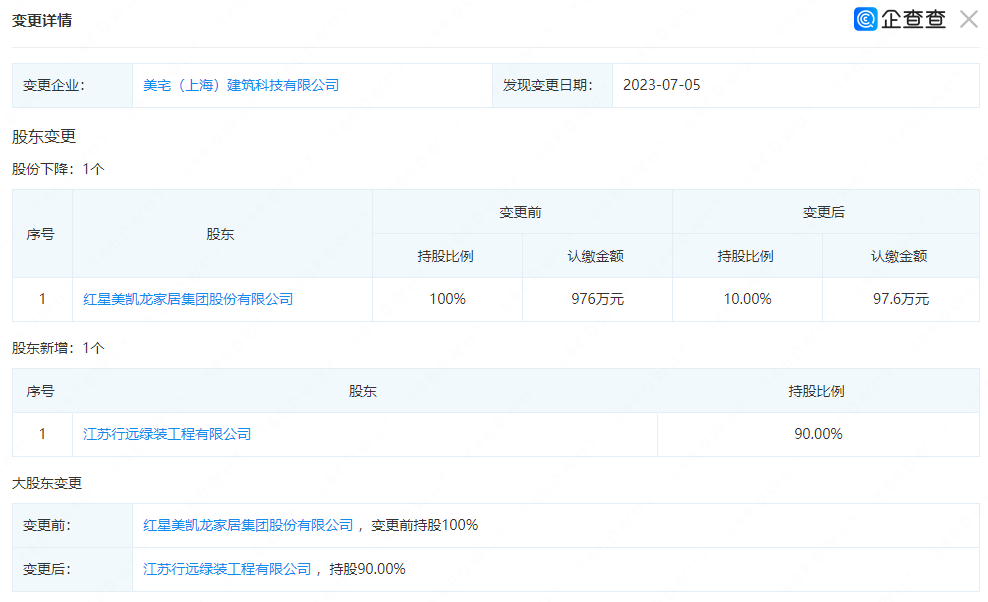Click the 发现变更日期： label
This screenshot has width=988, height=602.
coord(548,85)
